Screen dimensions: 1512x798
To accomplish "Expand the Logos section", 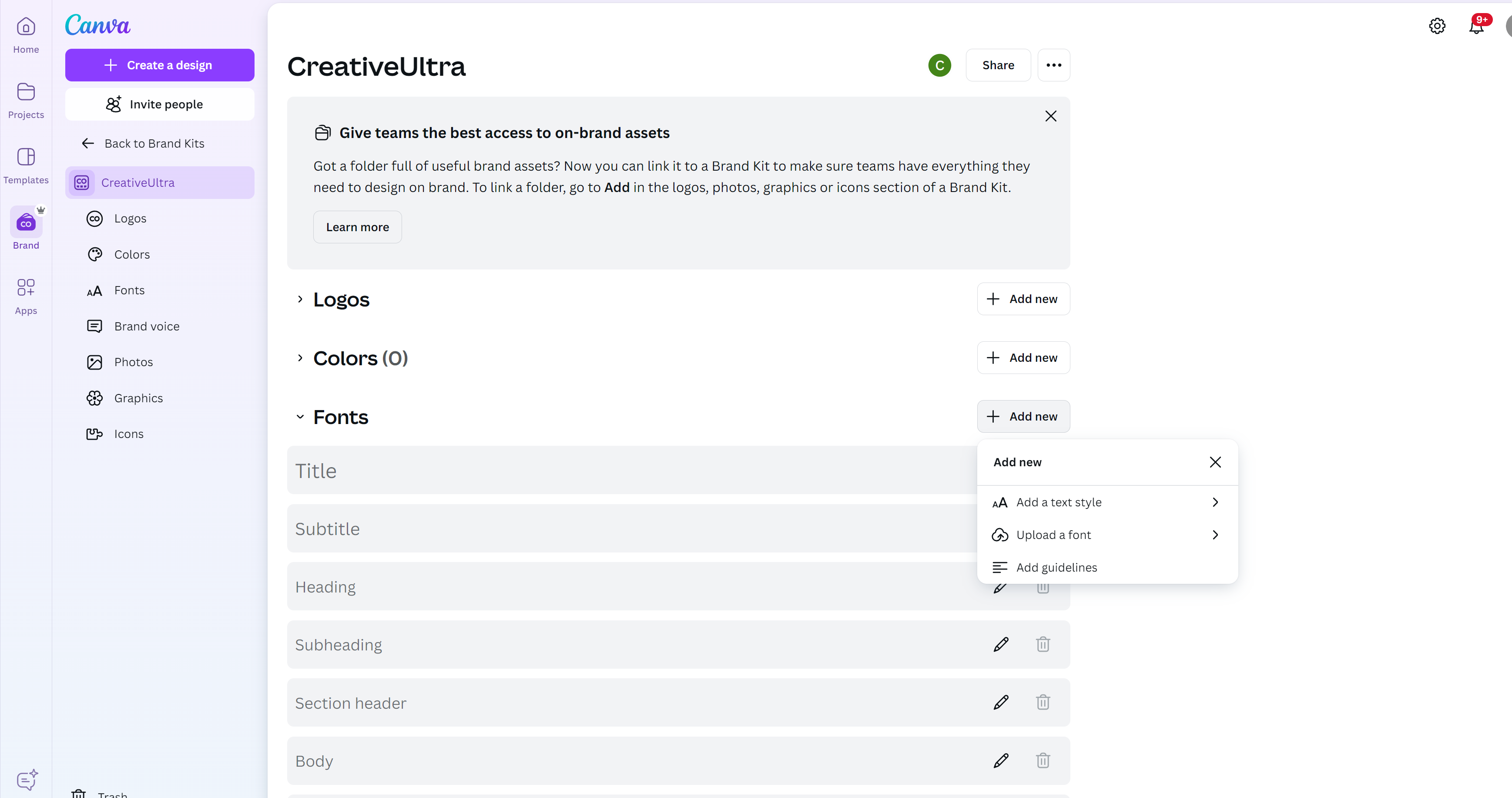I will tap(300, 299).
